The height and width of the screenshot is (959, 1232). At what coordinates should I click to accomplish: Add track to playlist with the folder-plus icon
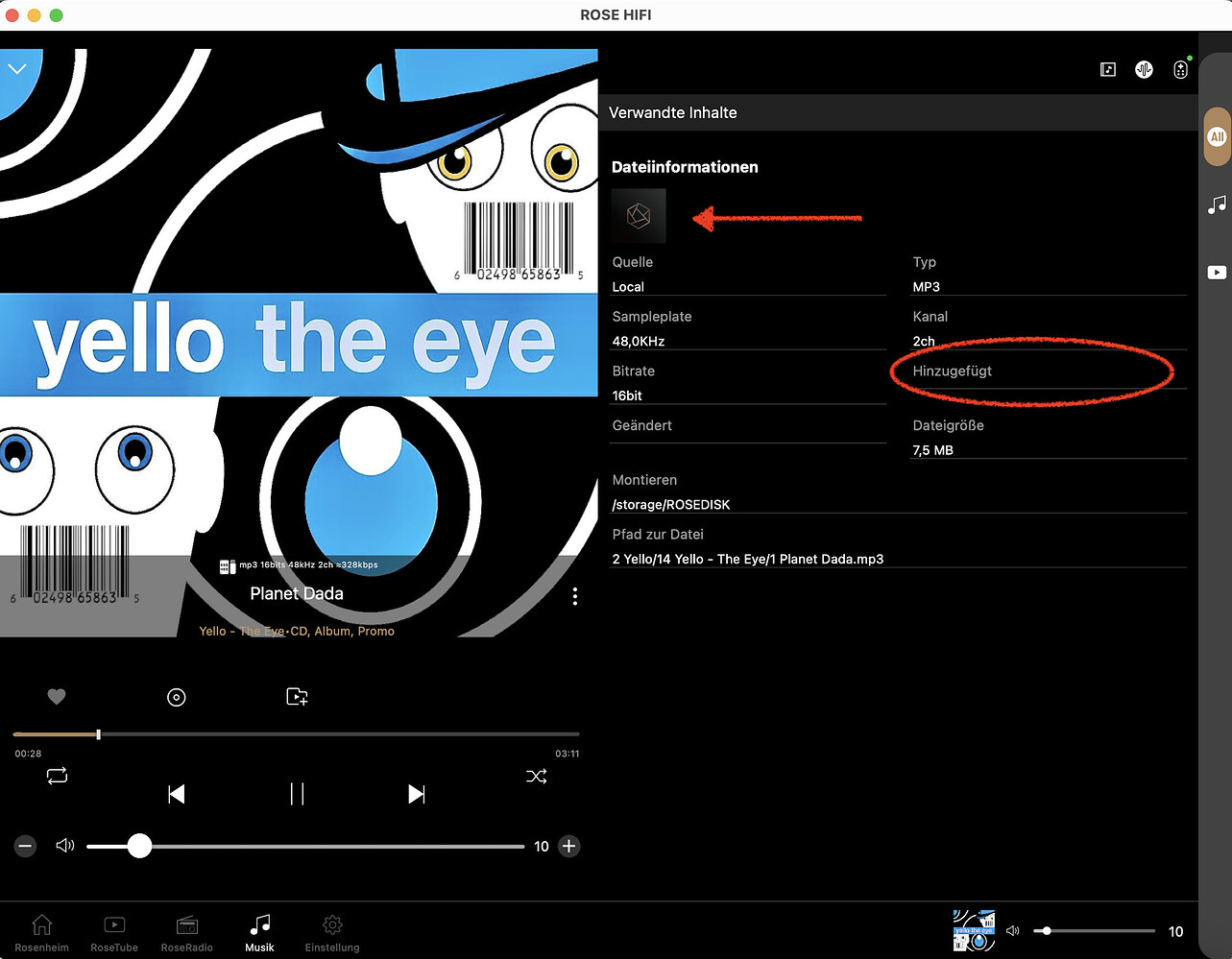click(297, 697)
